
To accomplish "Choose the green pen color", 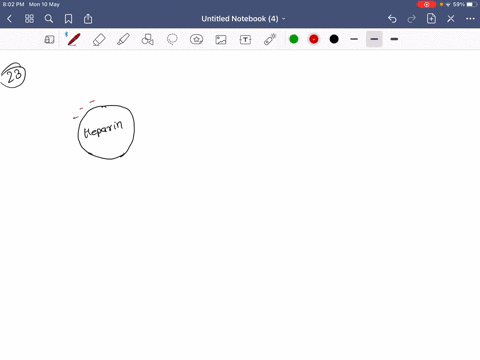I will click(294, 39).
